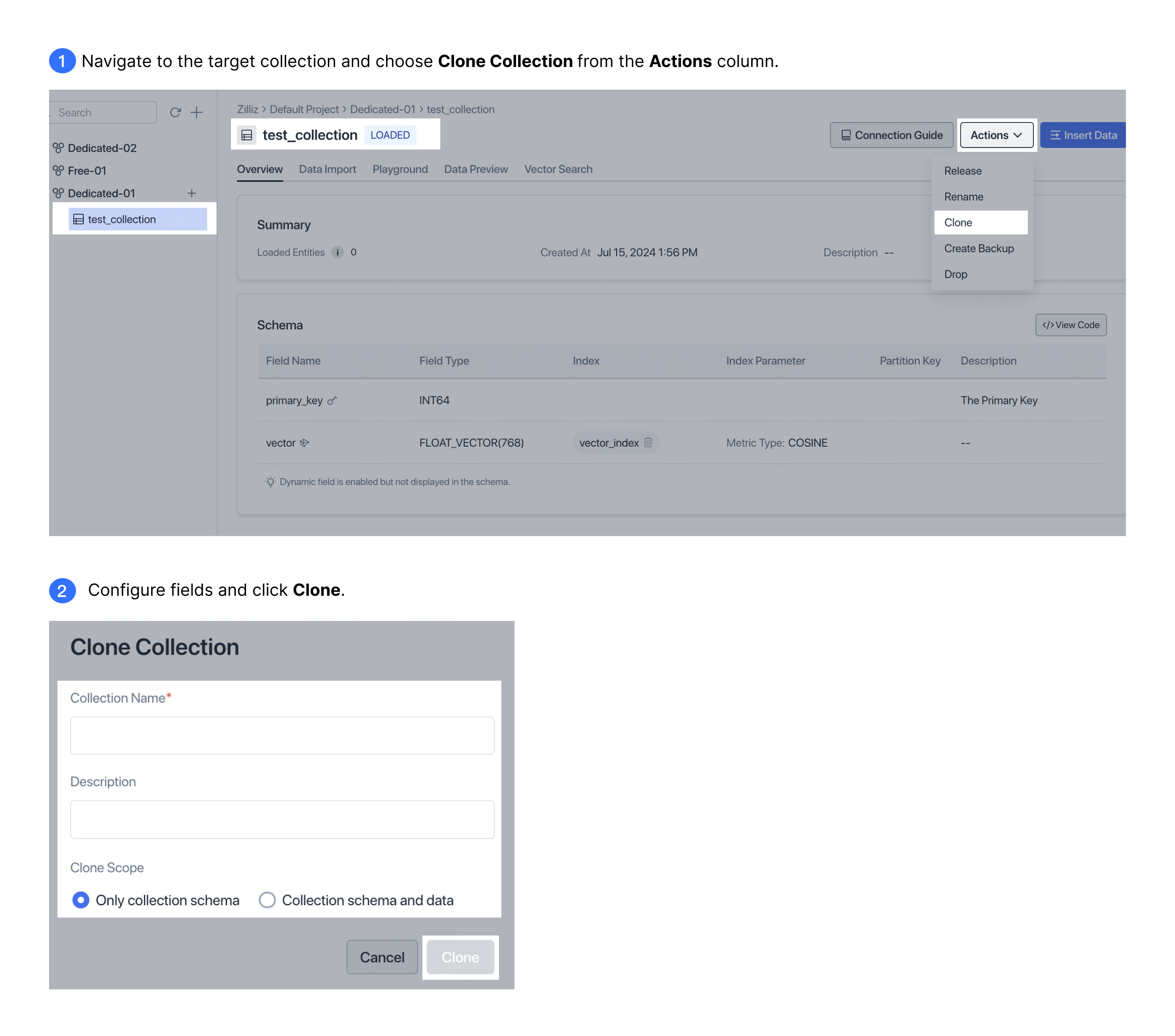
Task: Click the vector_index chip
Action: [616, 443]
